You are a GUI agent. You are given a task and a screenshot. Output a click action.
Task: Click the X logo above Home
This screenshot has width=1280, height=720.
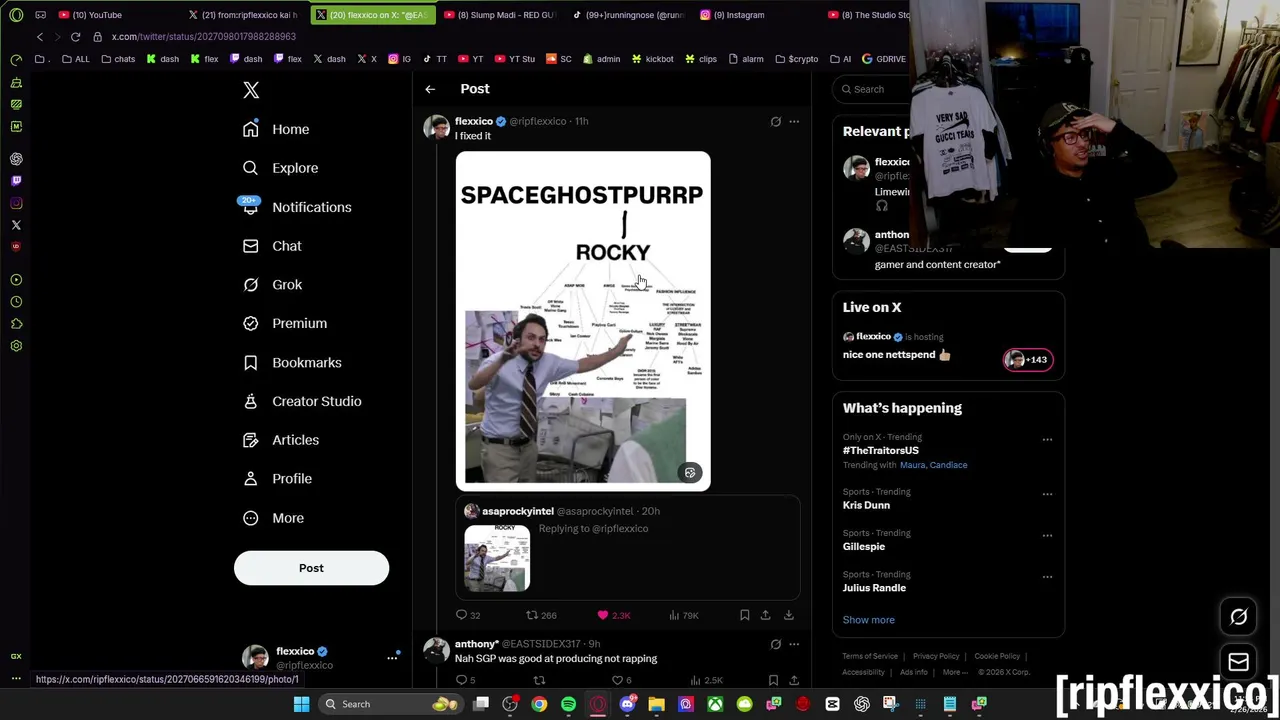tap(251, 90)
